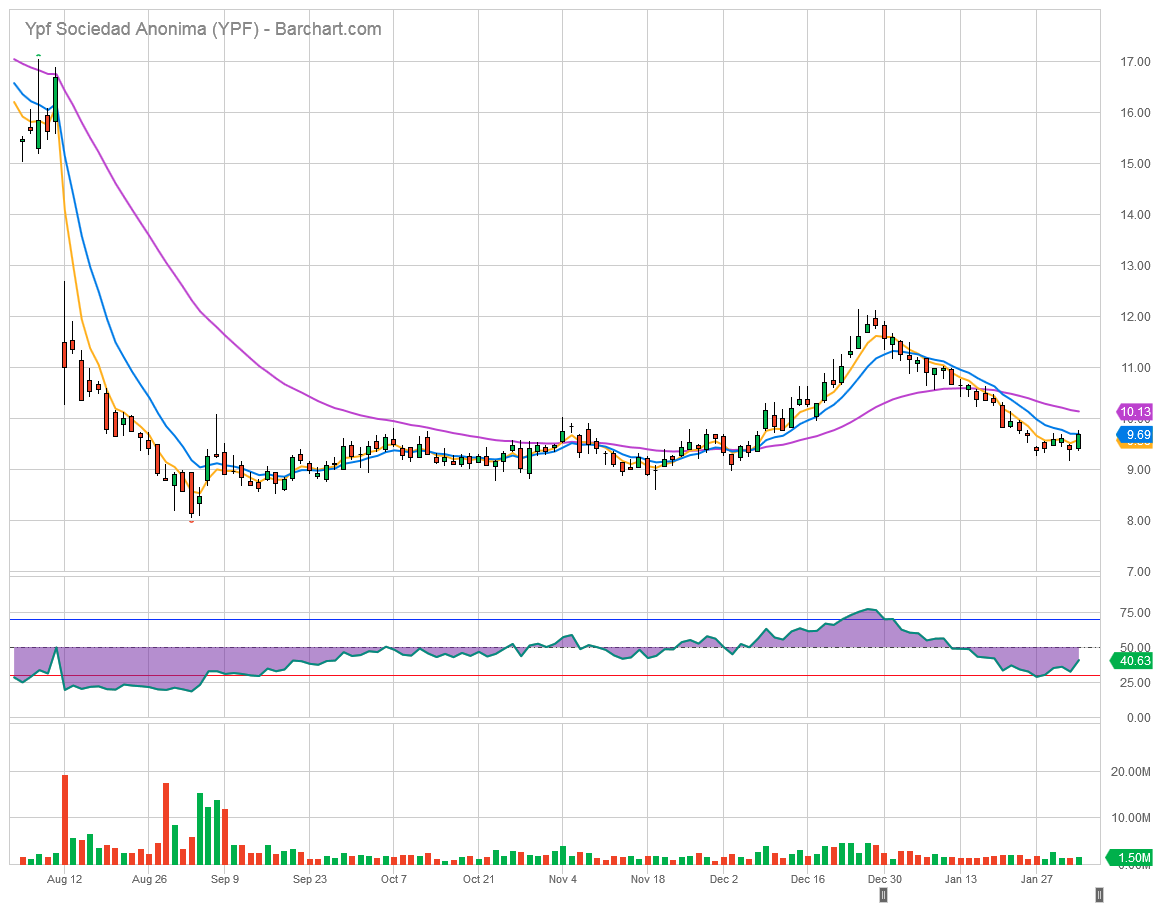Click the 20.00M volume axis label
Viewport: 1156px width, 910px height.
1131,772
